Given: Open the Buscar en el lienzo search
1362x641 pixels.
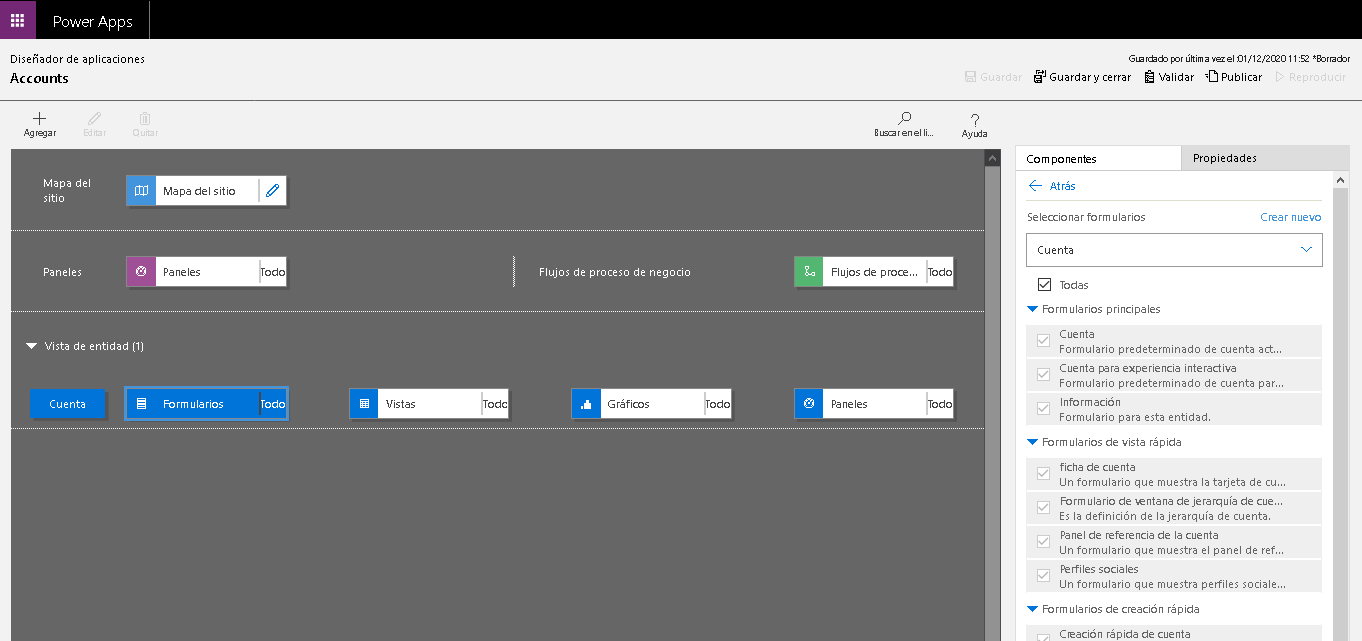Looking at the screenshot, I should [904, 118].
